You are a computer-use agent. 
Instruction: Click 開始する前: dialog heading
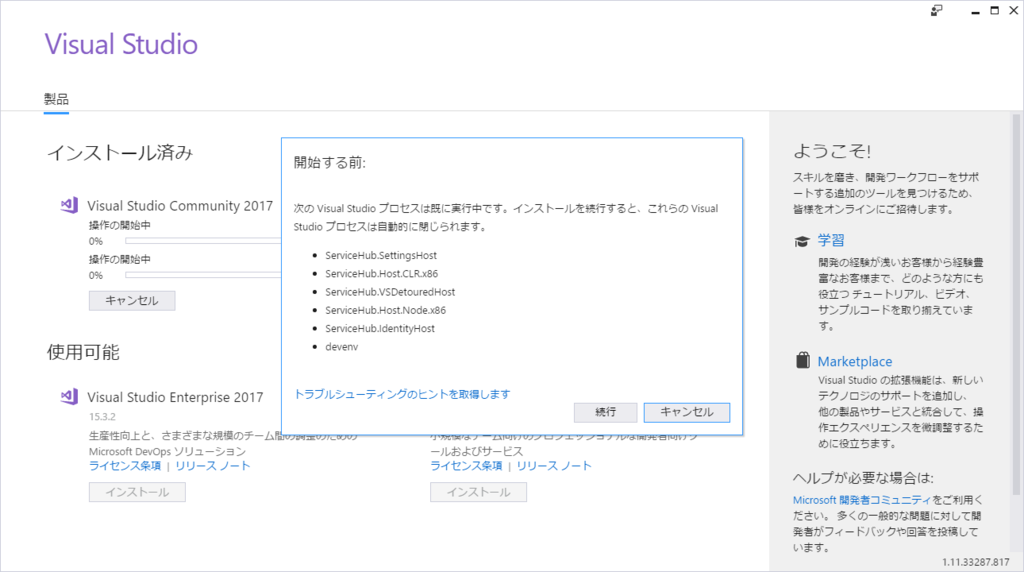pyautogui.click(x=330, y=163)
